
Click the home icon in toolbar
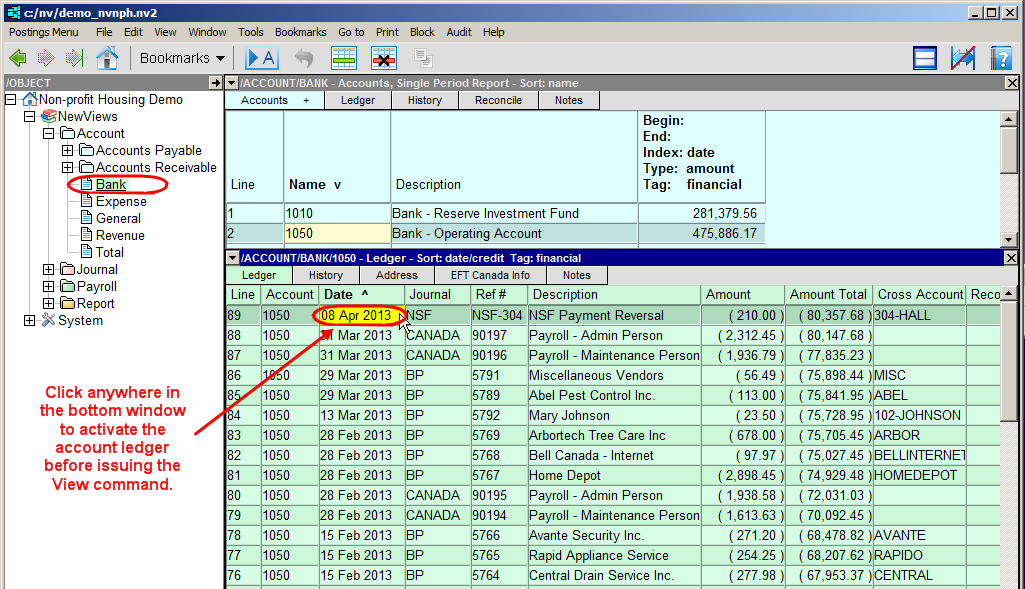[106, 58]
